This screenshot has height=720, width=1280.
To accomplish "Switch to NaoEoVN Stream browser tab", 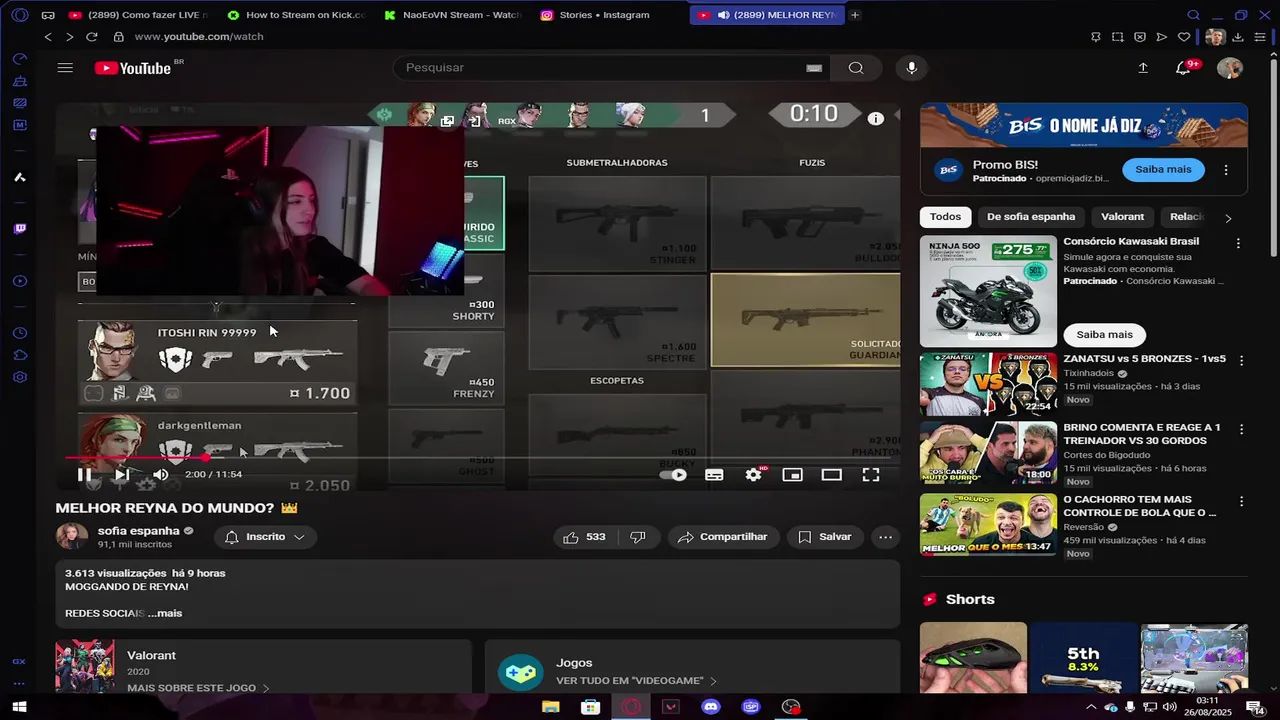I will point(453,15).
